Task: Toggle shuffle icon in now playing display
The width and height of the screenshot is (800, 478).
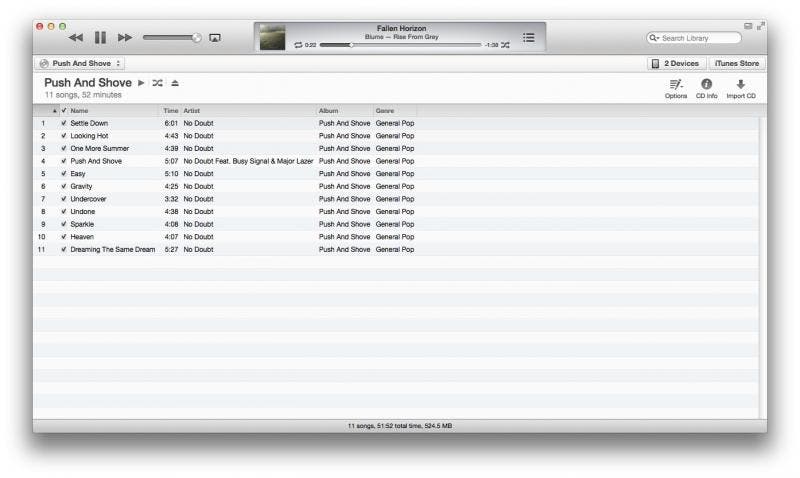Action: coord(505,45)
